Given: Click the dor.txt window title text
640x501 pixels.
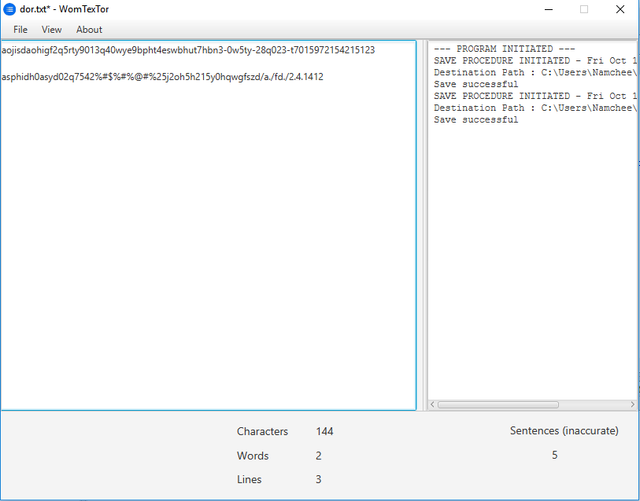Looking at the screenshot, I should click(64, 9).
